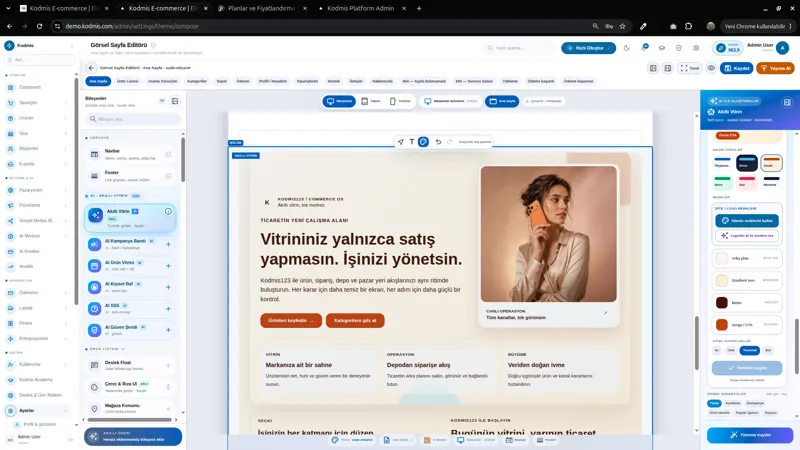Select the pointer tool in canvas toolbar
Image resolution: width=800 pixels, height=450 pixels.
pyautogui.click(x=401, y=142)
